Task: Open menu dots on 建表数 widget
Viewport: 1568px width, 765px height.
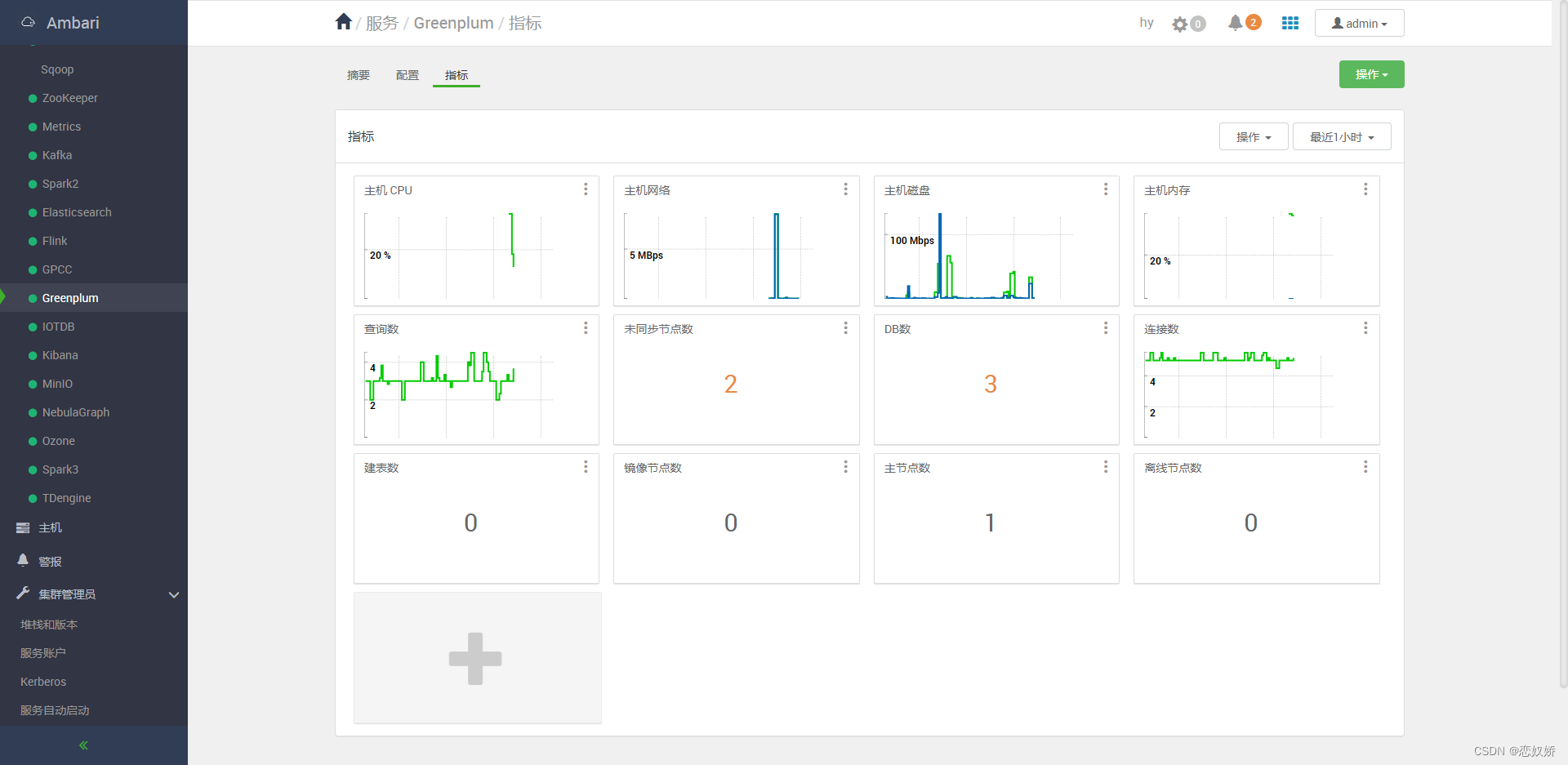Action: coord(586,467)
